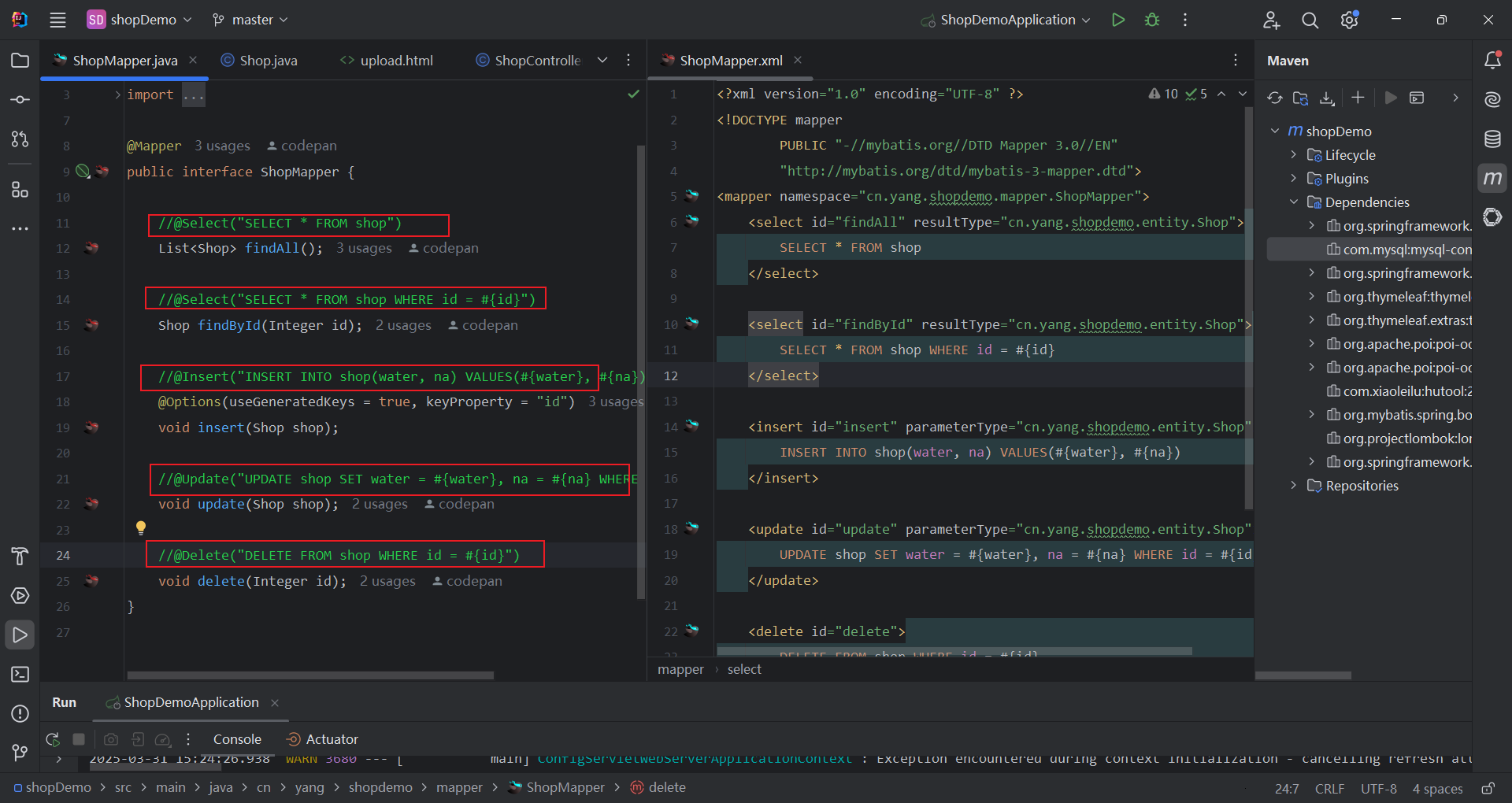The height and width of the screenshot is (803, 1512).
Task: Open the Pull Requests tool window
Action: click(x=20, y=139)
